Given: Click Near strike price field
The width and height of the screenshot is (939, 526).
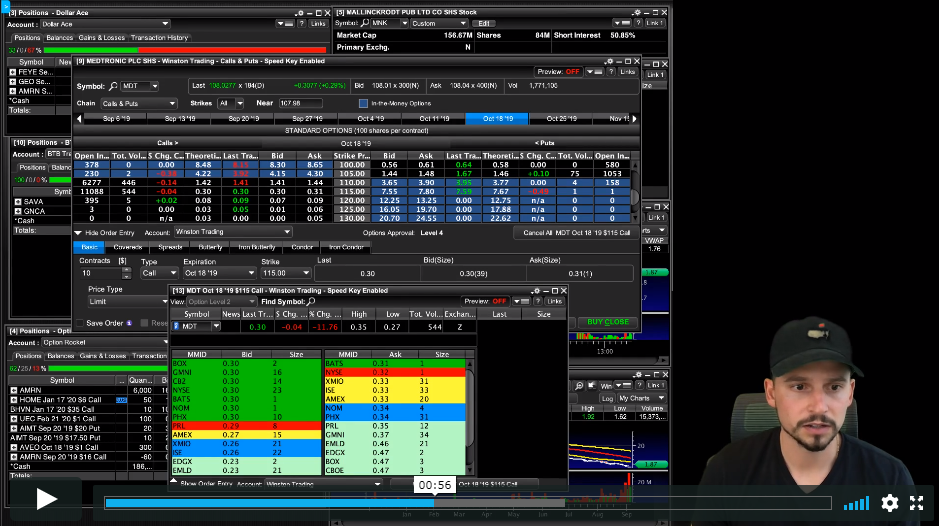Looking at the screenshot, I should pyautogui.click(x=300, y=104).
